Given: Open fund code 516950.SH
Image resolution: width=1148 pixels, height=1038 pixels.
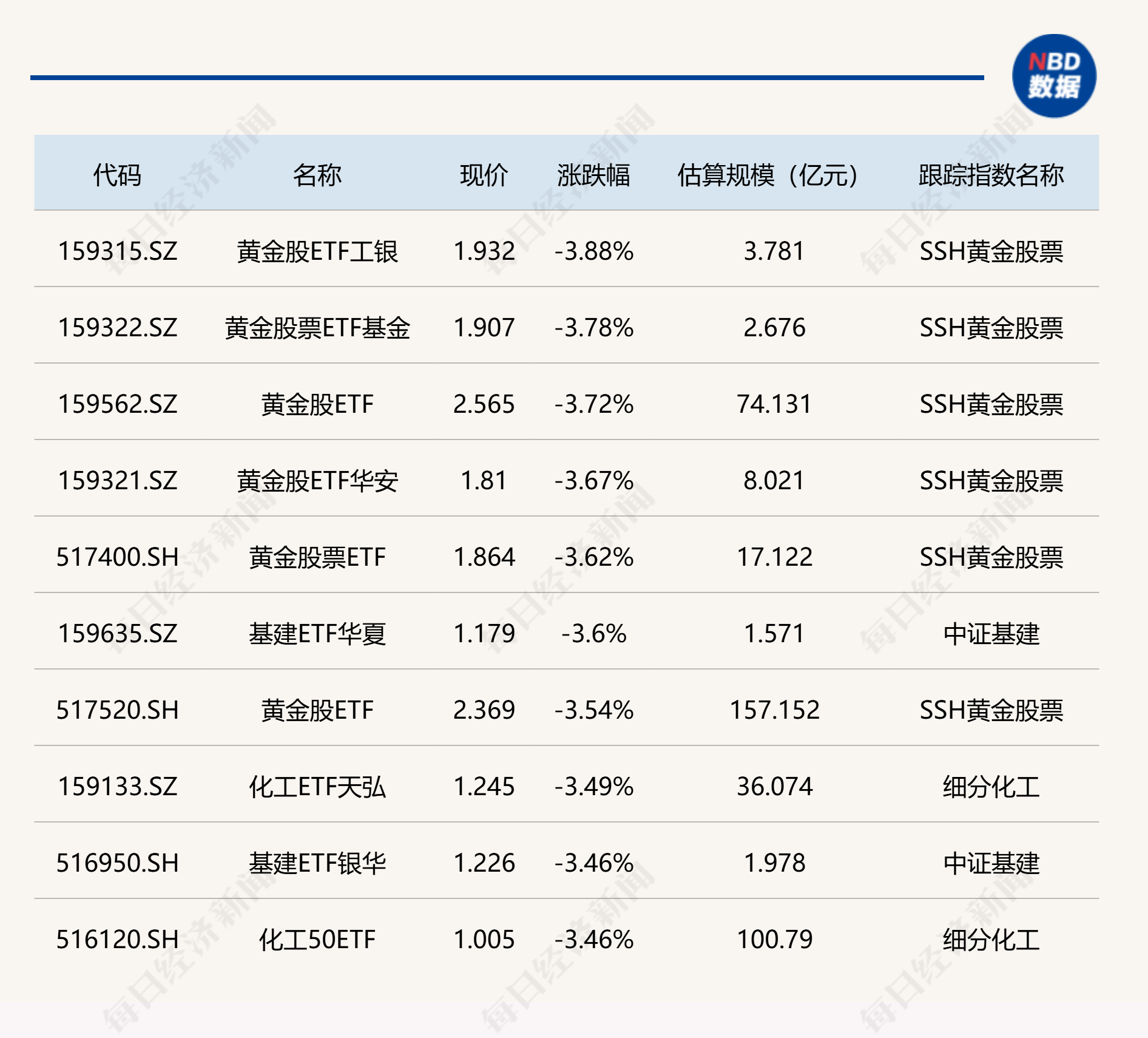Looking at the screenshot, I should click(x=118, y=863).
